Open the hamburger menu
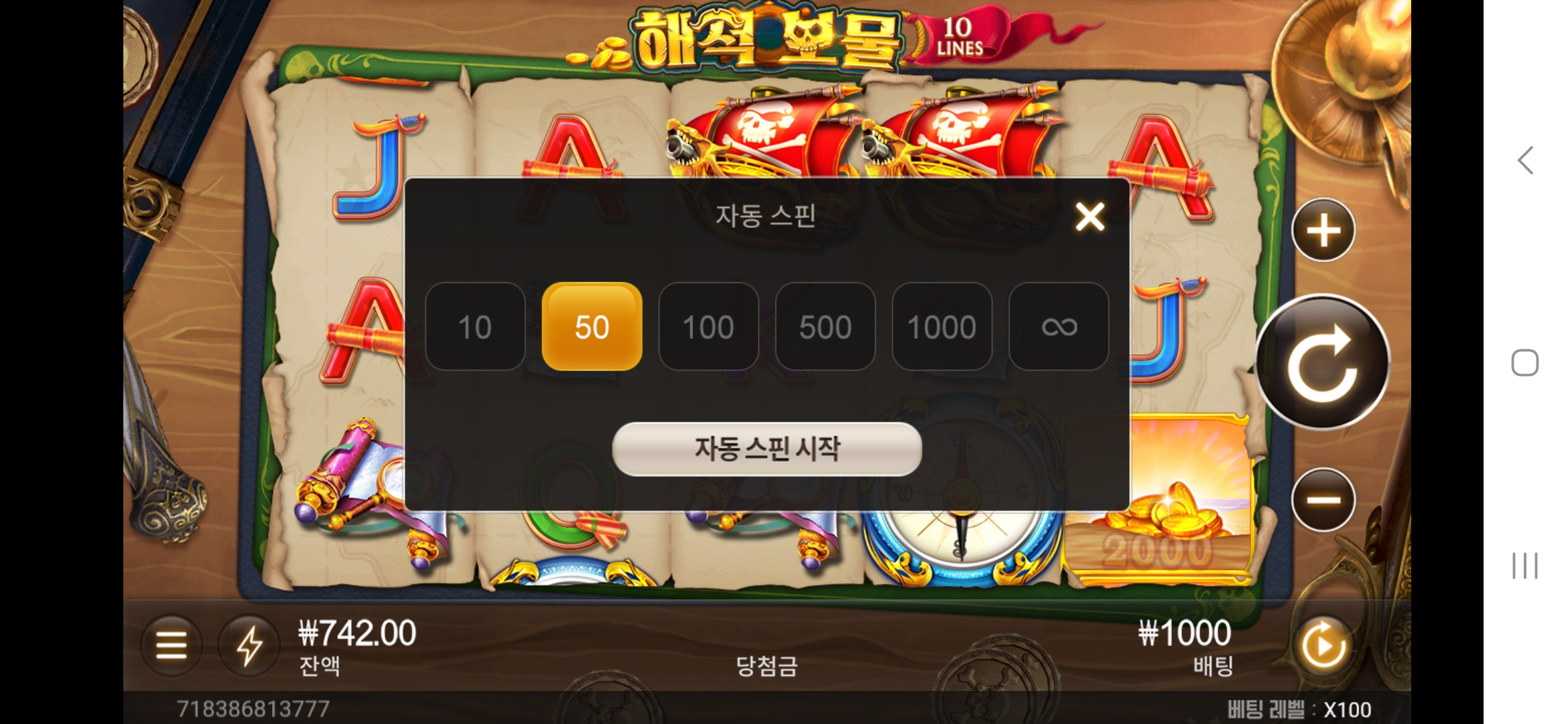 coord(171,646)
